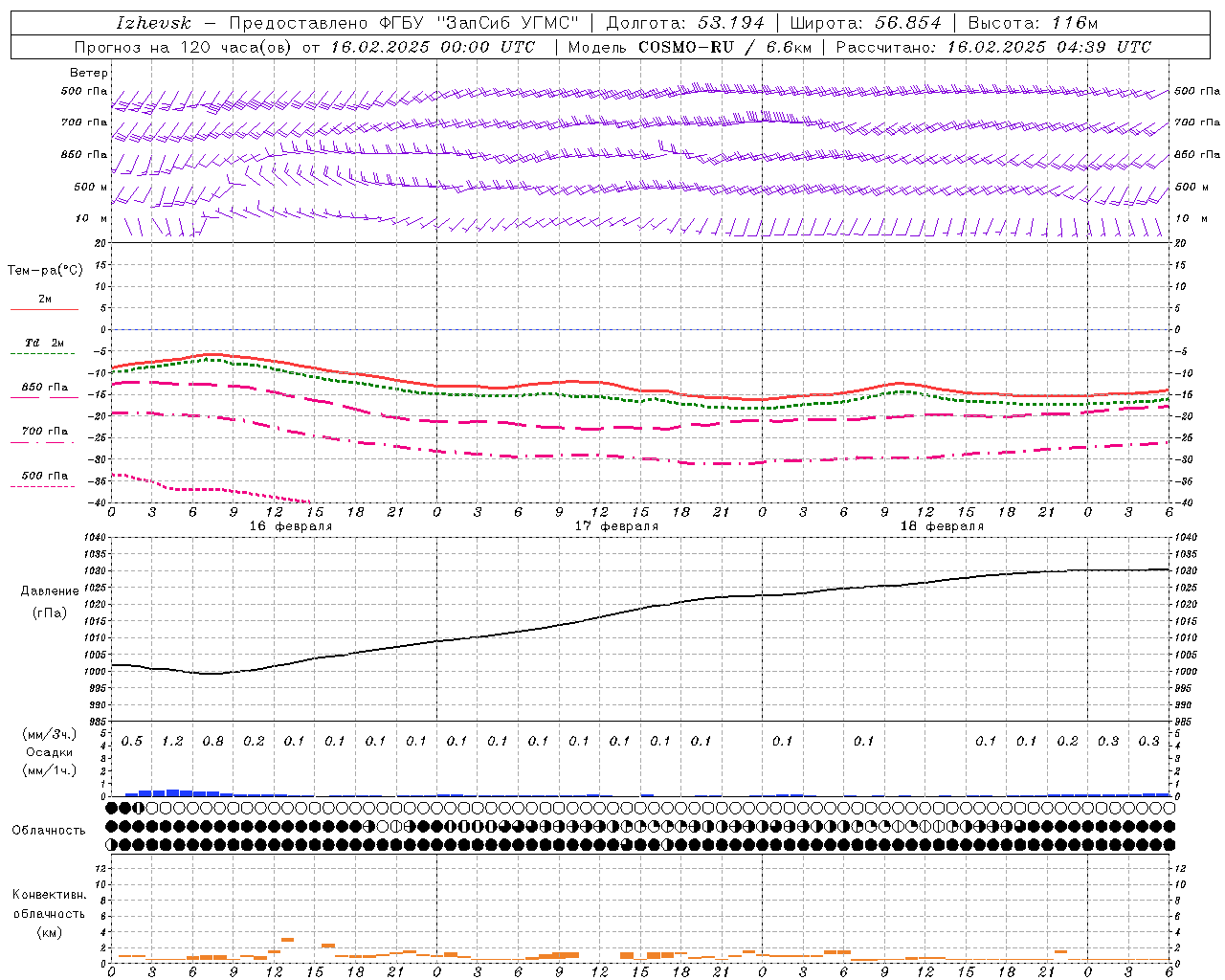The image size is (1225, 980).
Task: Click the 985 pressure tick on left axis
Action: pyautogui.click(x=98, y=722)
